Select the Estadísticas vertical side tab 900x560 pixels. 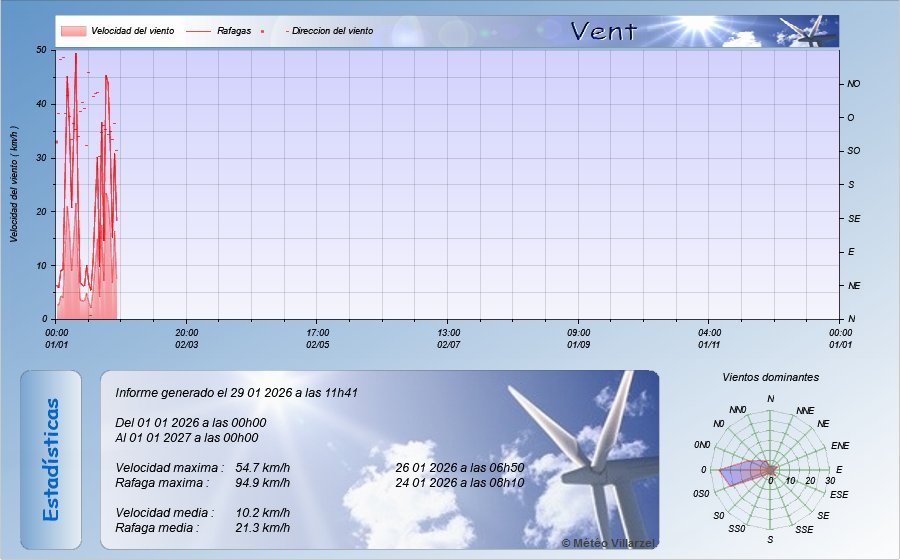(x=51, y=459)
